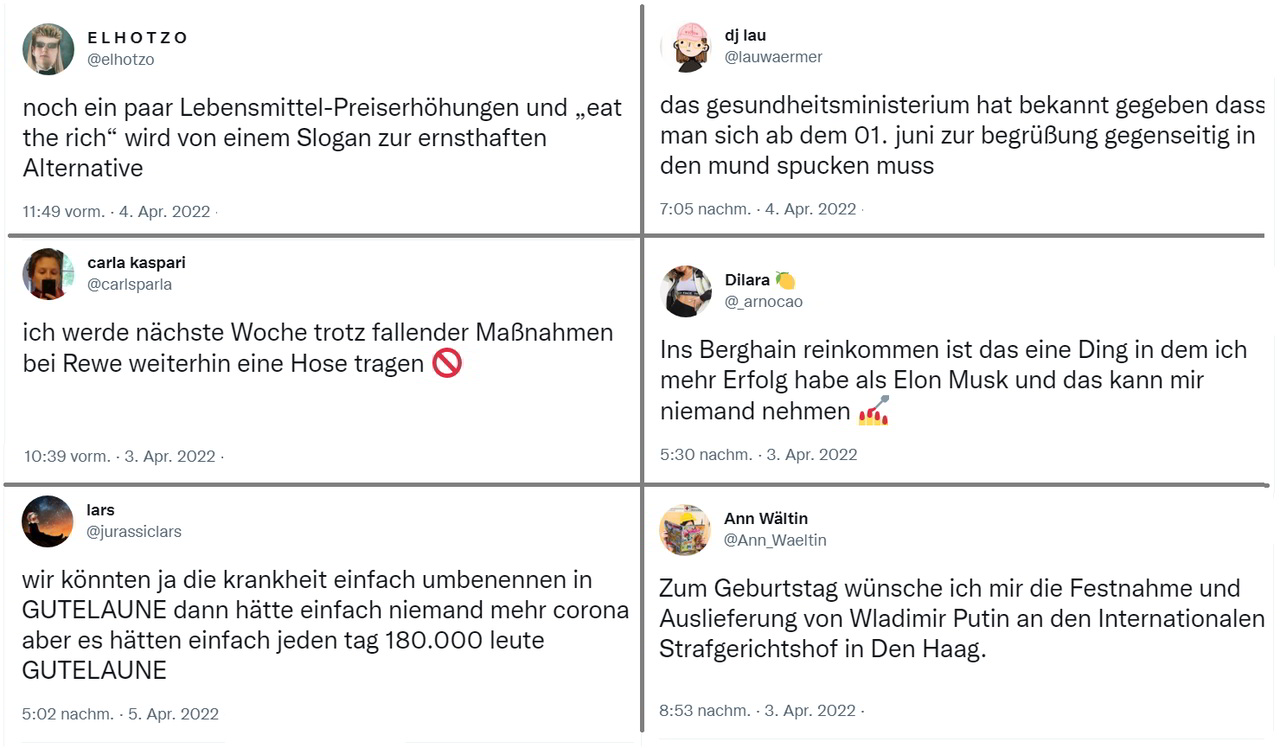Open timestamp 7:05 nachm. 4. Apr. 2022
1280x748 pixels.
(x=758, y=209)
